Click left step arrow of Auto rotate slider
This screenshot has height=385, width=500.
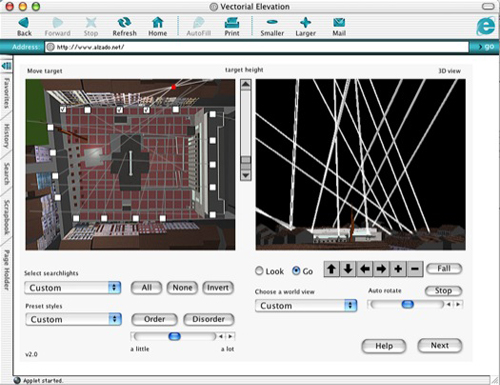[x=449, y=304]
